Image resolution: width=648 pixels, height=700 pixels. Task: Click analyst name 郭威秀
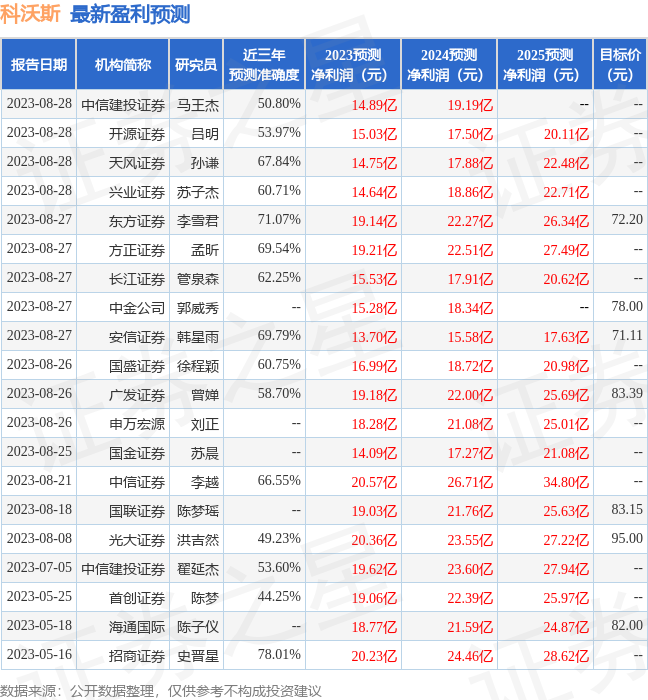(198, 308)
